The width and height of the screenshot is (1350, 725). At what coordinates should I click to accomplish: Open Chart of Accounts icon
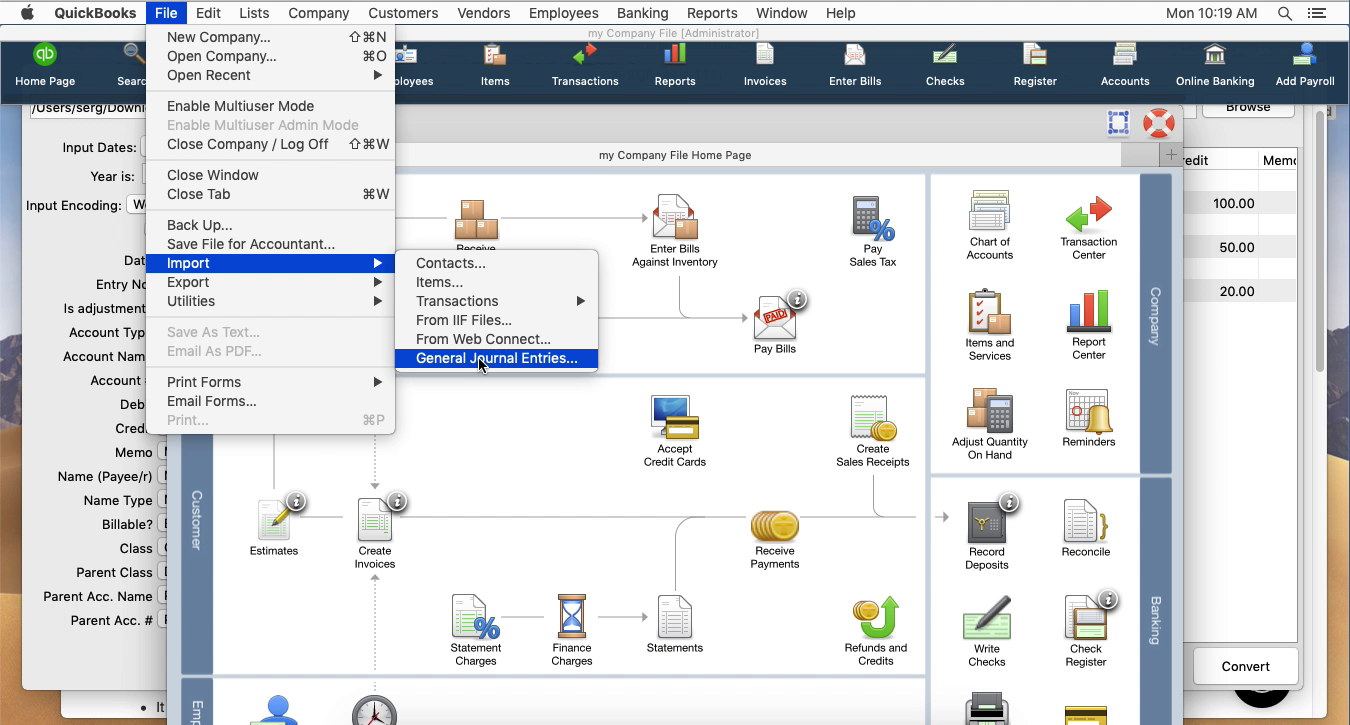coord(989,212)
